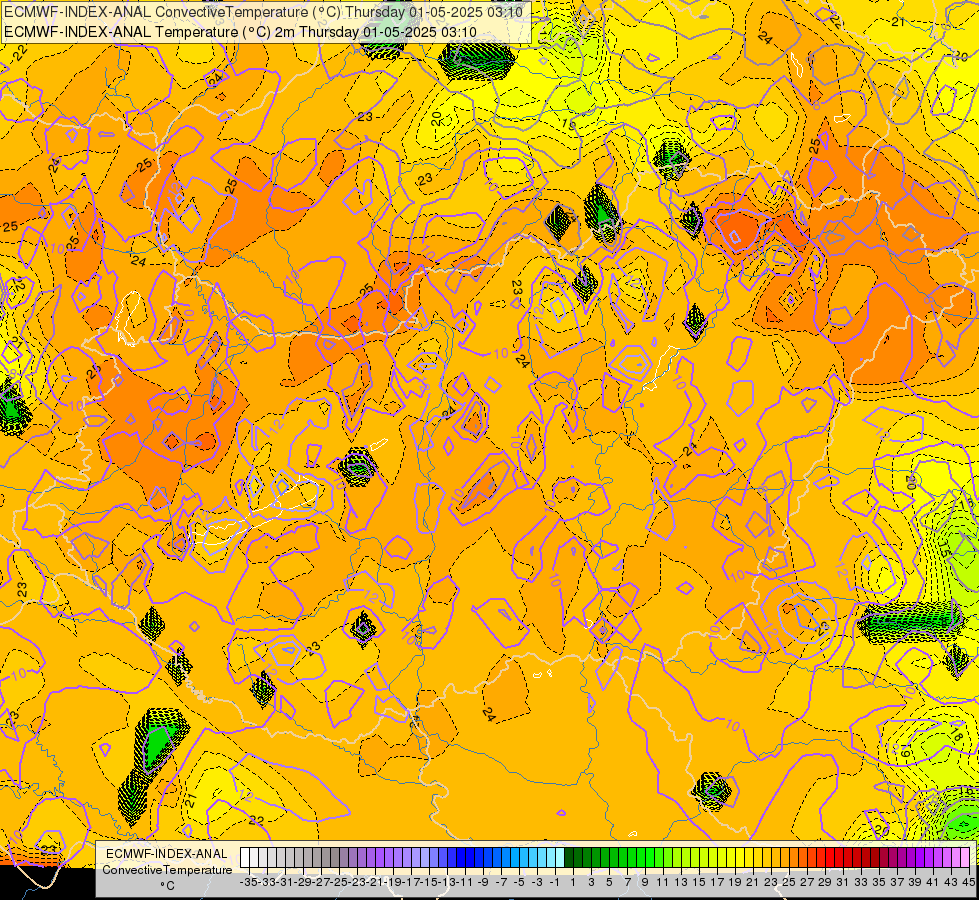Click the '9' tick label in legend
979x900 pixels.
645,882
